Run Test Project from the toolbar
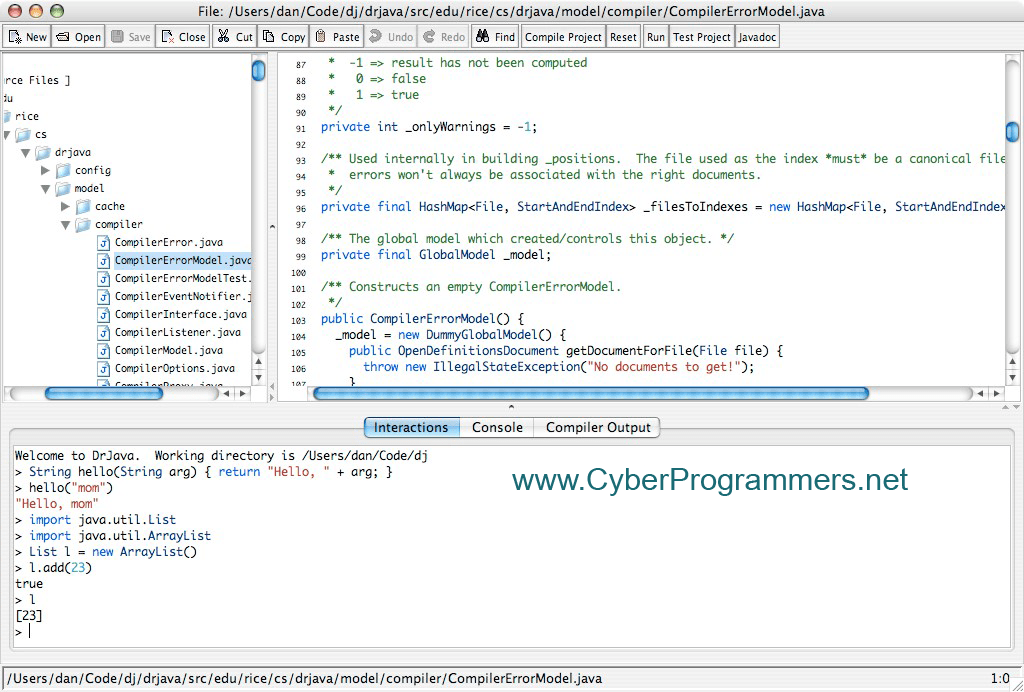 coord(702,35)
